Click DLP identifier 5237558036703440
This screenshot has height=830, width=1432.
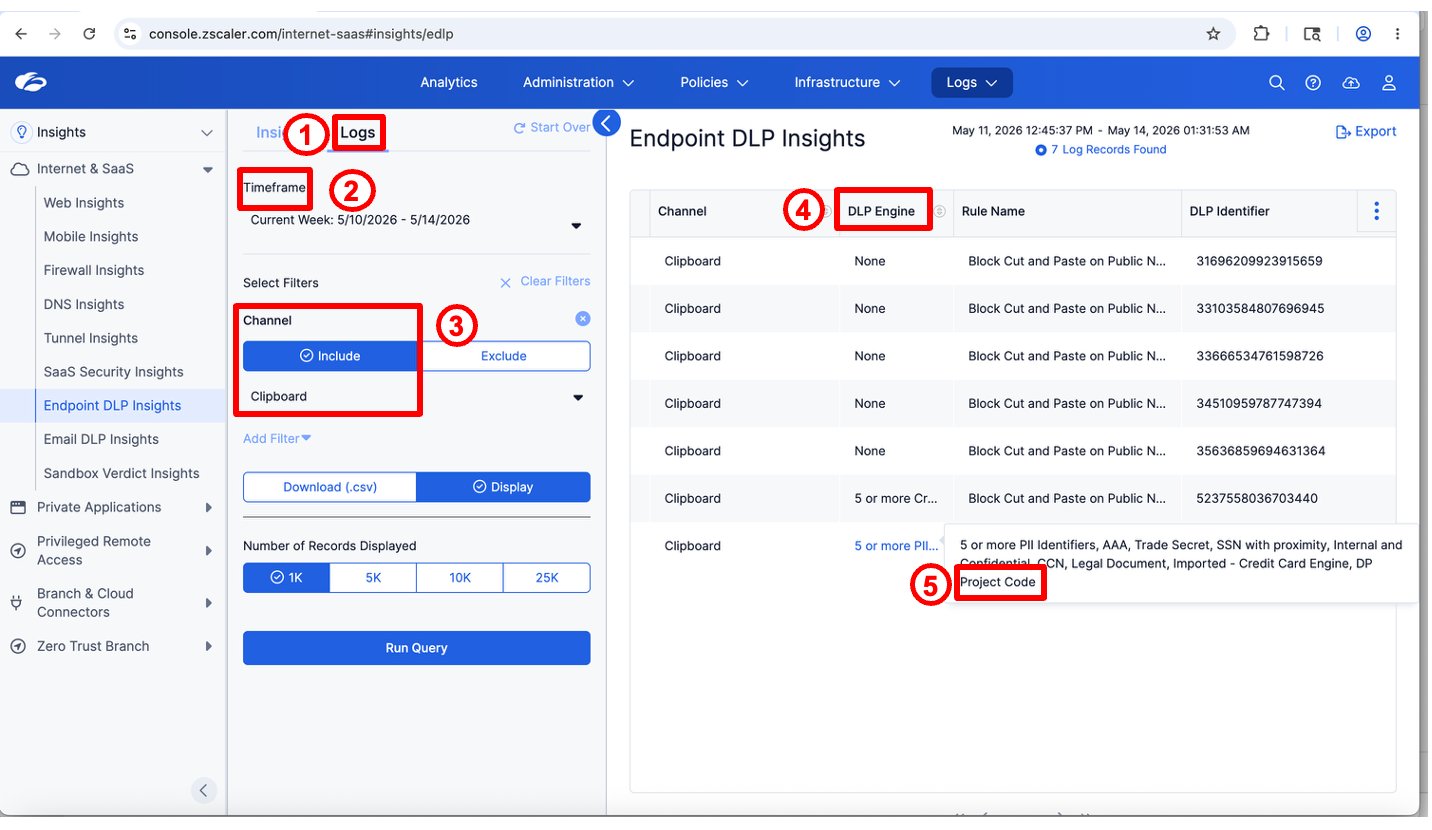coord(1256,498)
